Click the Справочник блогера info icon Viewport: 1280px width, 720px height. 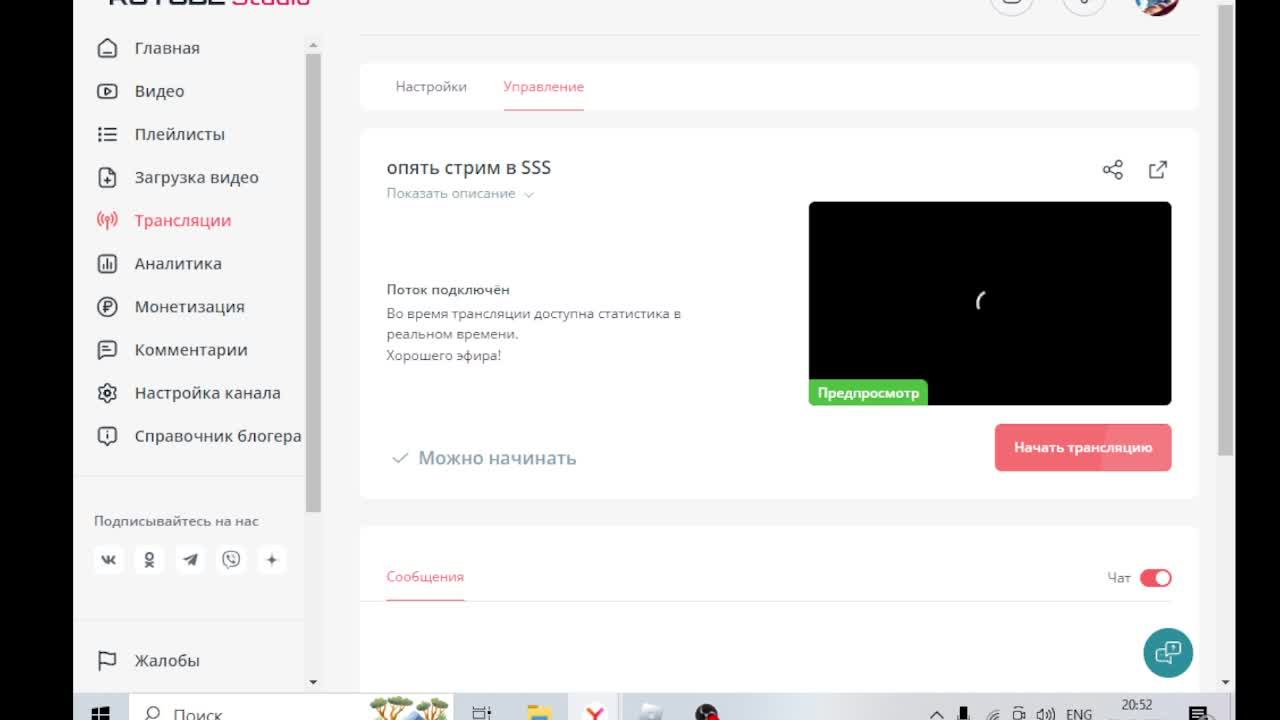(107, 436)
